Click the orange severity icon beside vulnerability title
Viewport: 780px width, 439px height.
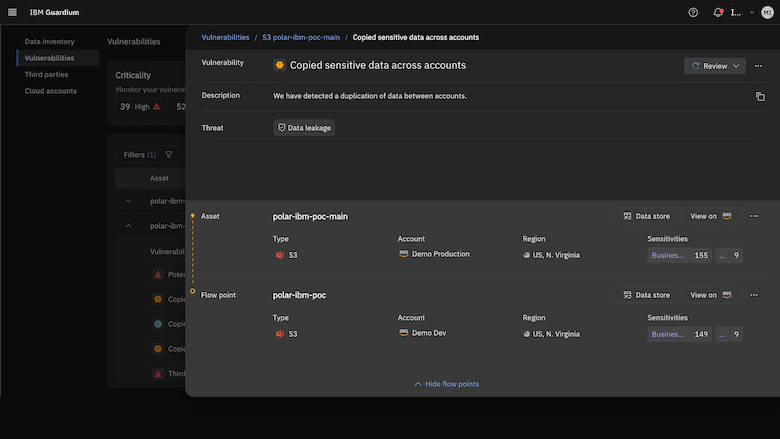280,65
